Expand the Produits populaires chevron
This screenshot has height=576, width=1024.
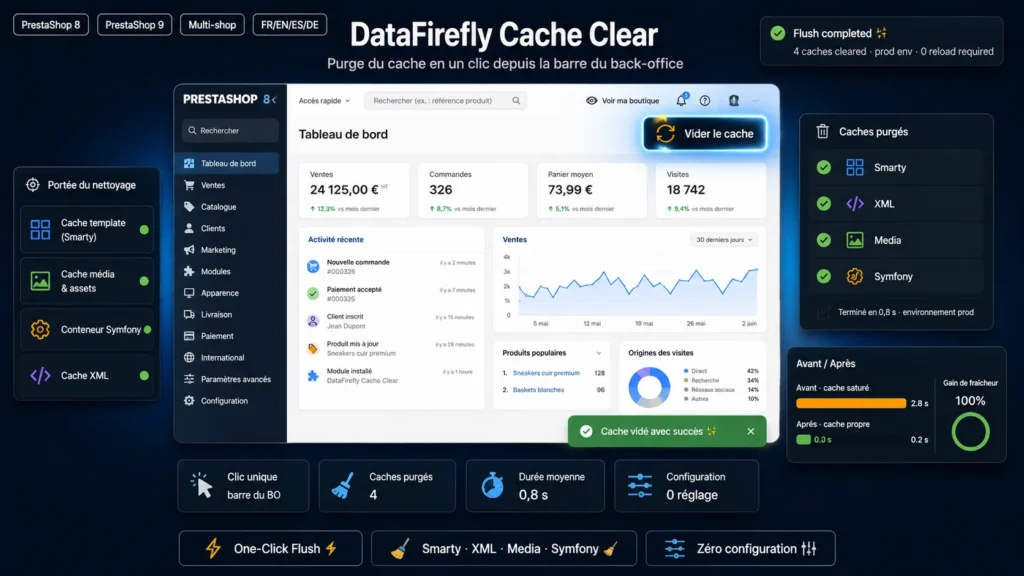point(599,353)
